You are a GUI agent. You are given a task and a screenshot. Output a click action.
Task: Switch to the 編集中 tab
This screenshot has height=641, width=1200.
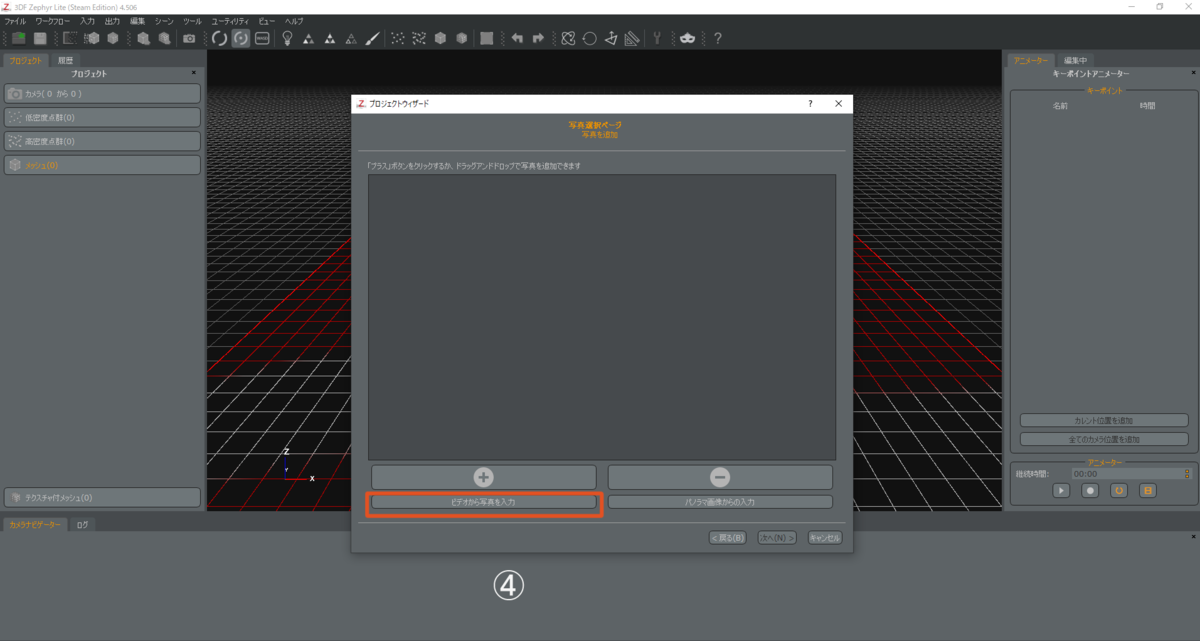point(1075,60)
